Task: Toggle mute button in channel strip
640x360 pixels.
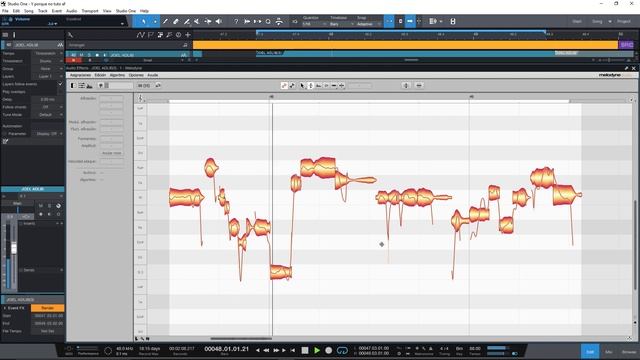Action: point(41,206)
